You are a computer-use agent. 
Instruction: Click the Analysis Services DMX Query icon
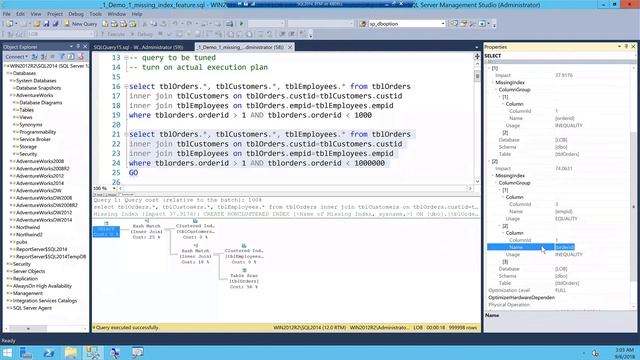pyautogui.click(x=123, y=24)
